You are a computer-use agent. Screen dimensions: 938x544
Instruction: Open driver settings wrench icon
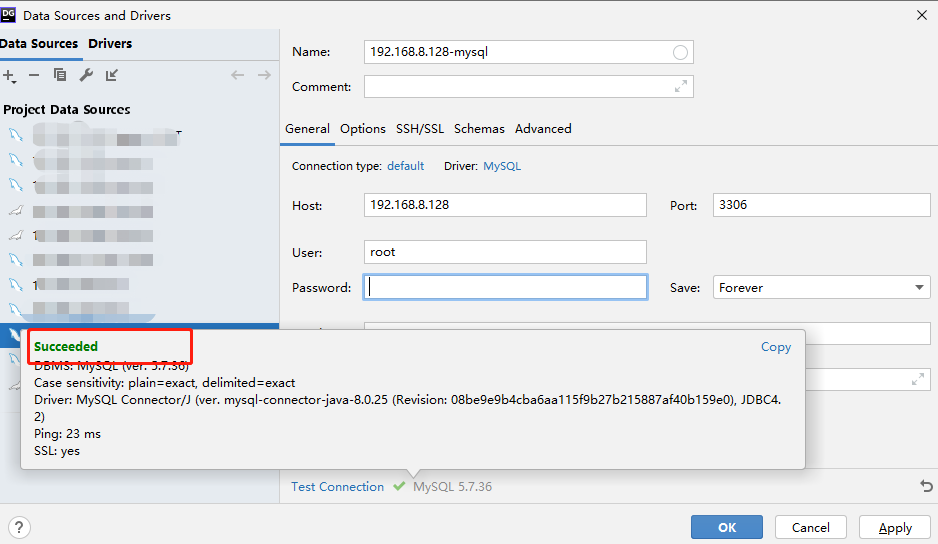click(x=86, y=75)
